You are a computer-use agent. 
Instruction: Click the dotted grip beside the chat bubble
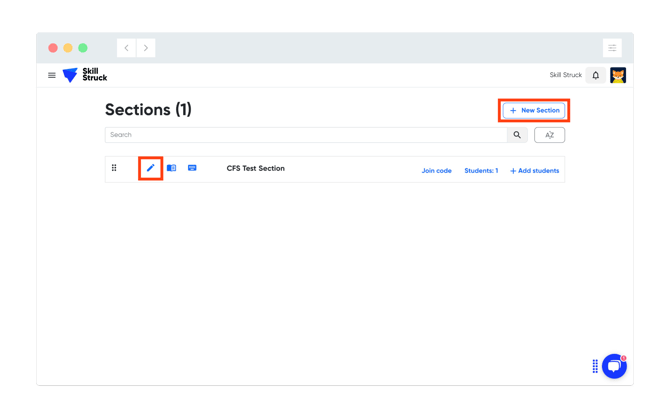coord(595,366)
